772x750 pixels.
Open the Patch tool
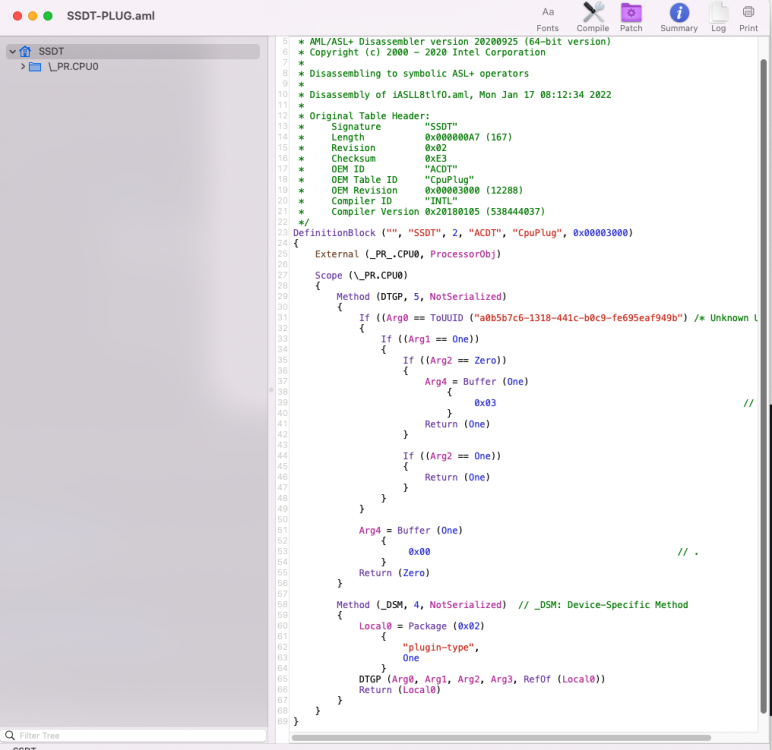(x=631, y=18)
